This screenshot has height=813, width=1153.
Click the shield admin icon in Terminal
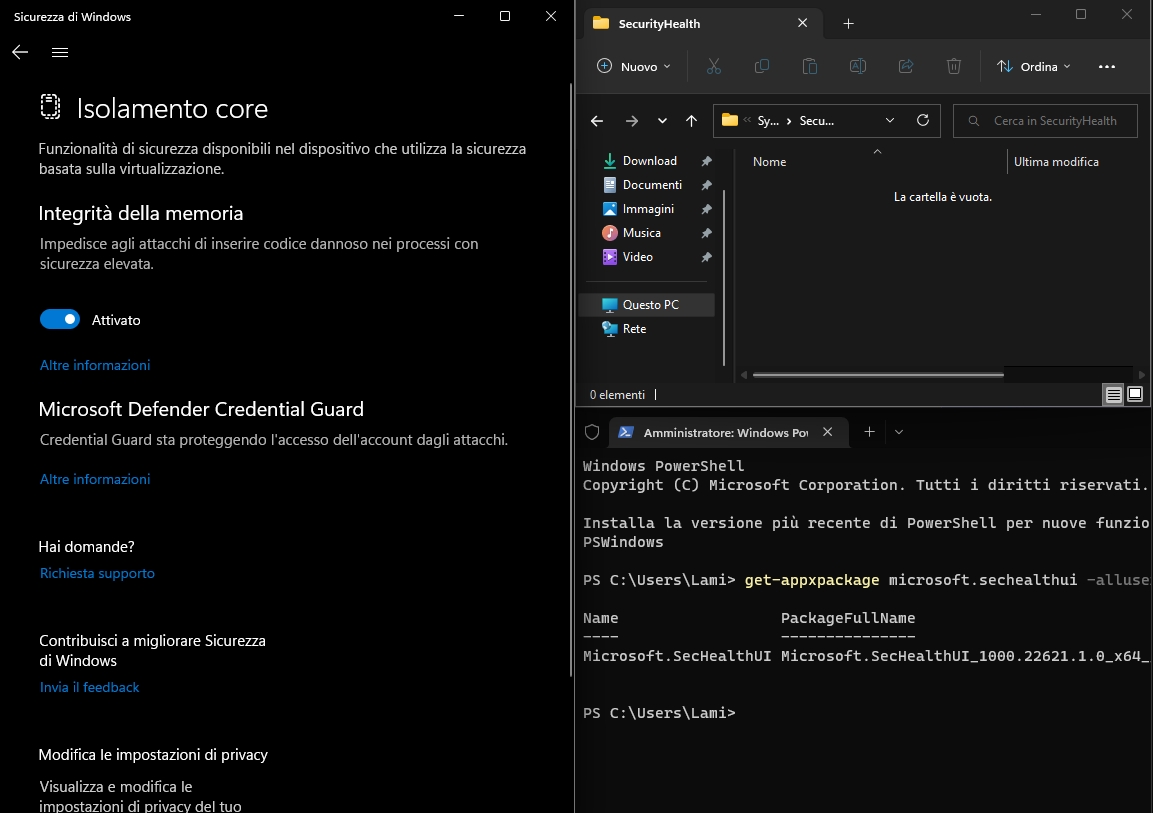click(x=592, y=432)
